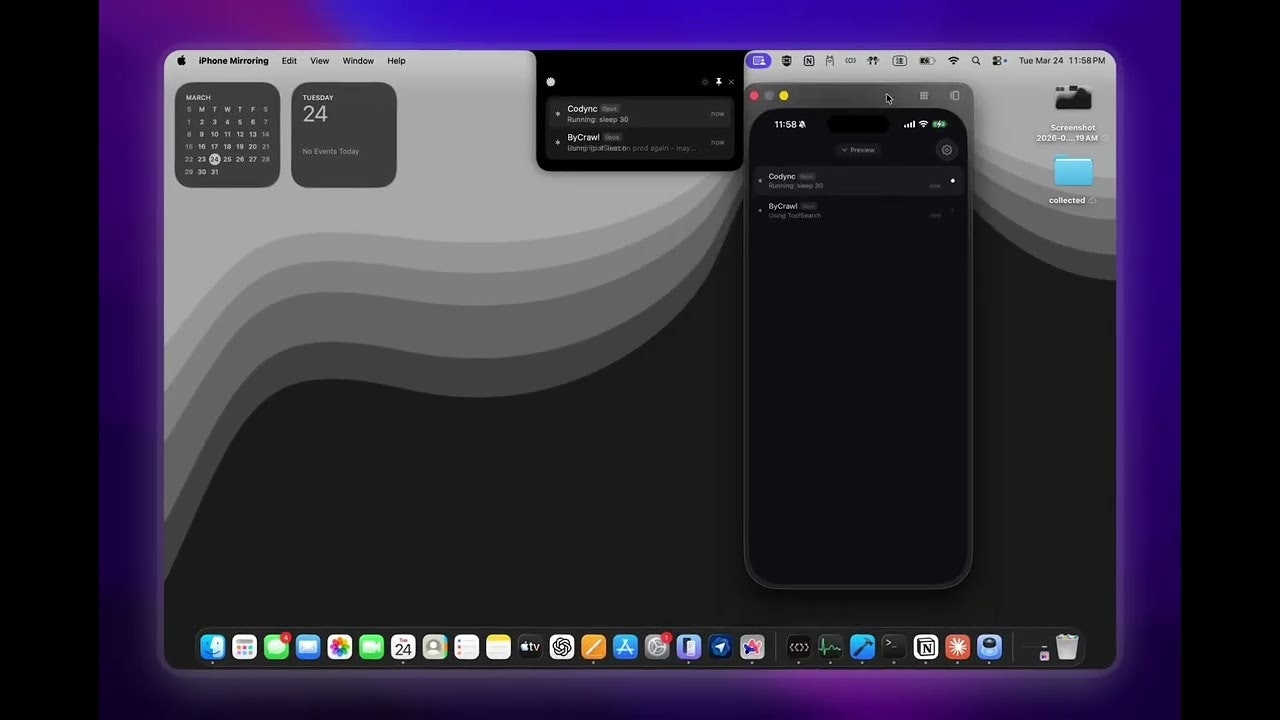Open Launchpad in the Dock
The width and height of the screenshot is (1280, 720).
pyautogui.click(x=245, y=647)
